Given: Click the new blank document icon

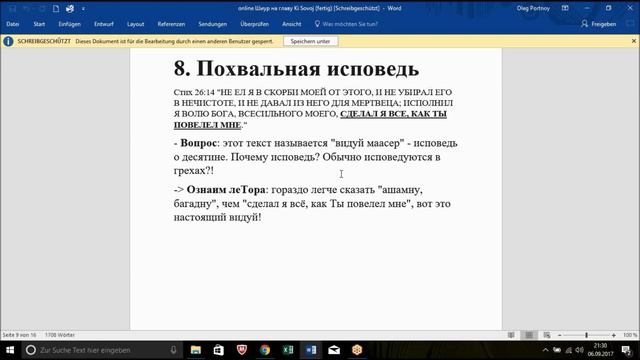Looking at the screenshot, I should [x=56, y=8].
